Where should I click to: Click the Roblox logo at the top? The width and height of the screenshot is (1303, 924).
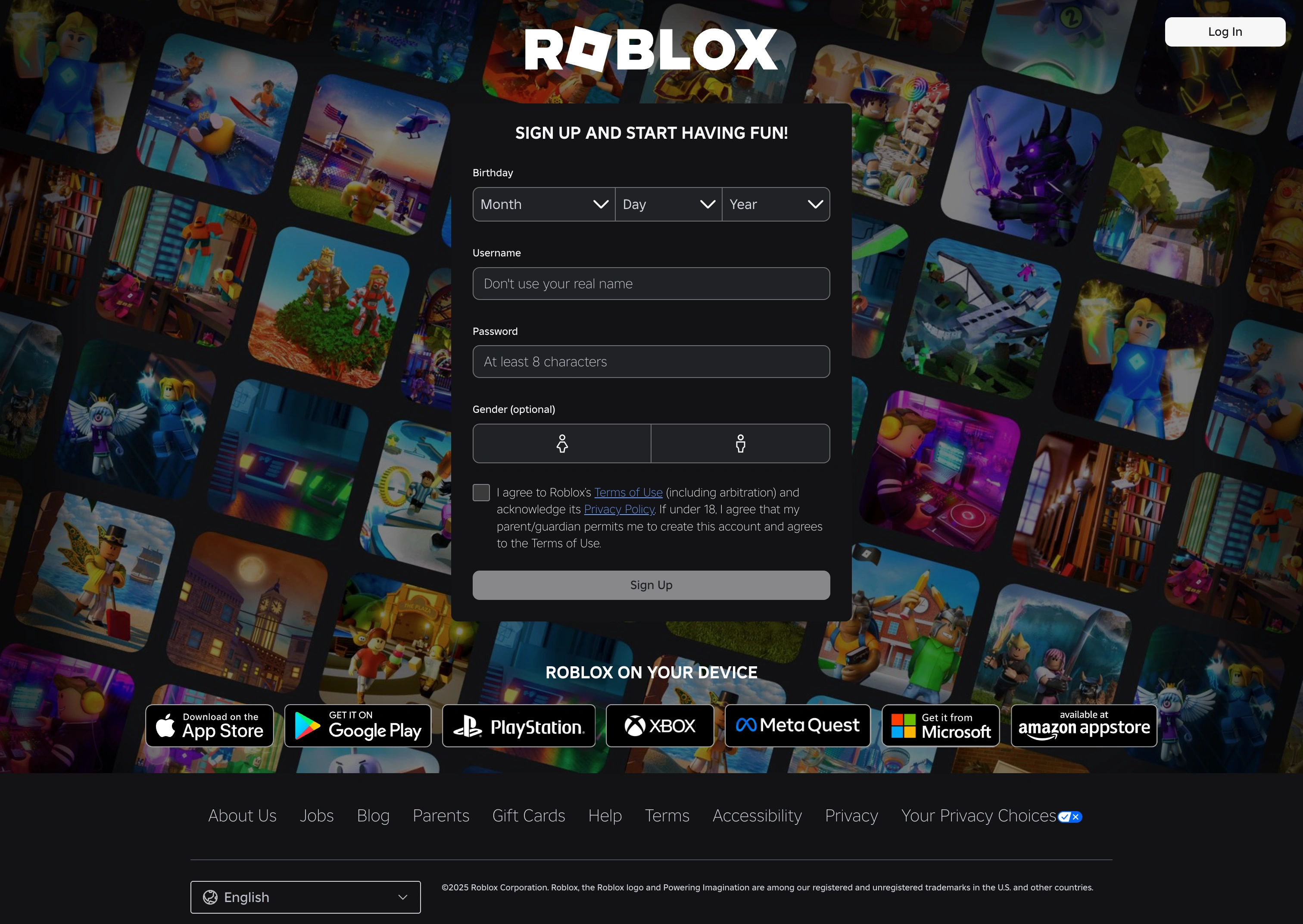(651, 48)
